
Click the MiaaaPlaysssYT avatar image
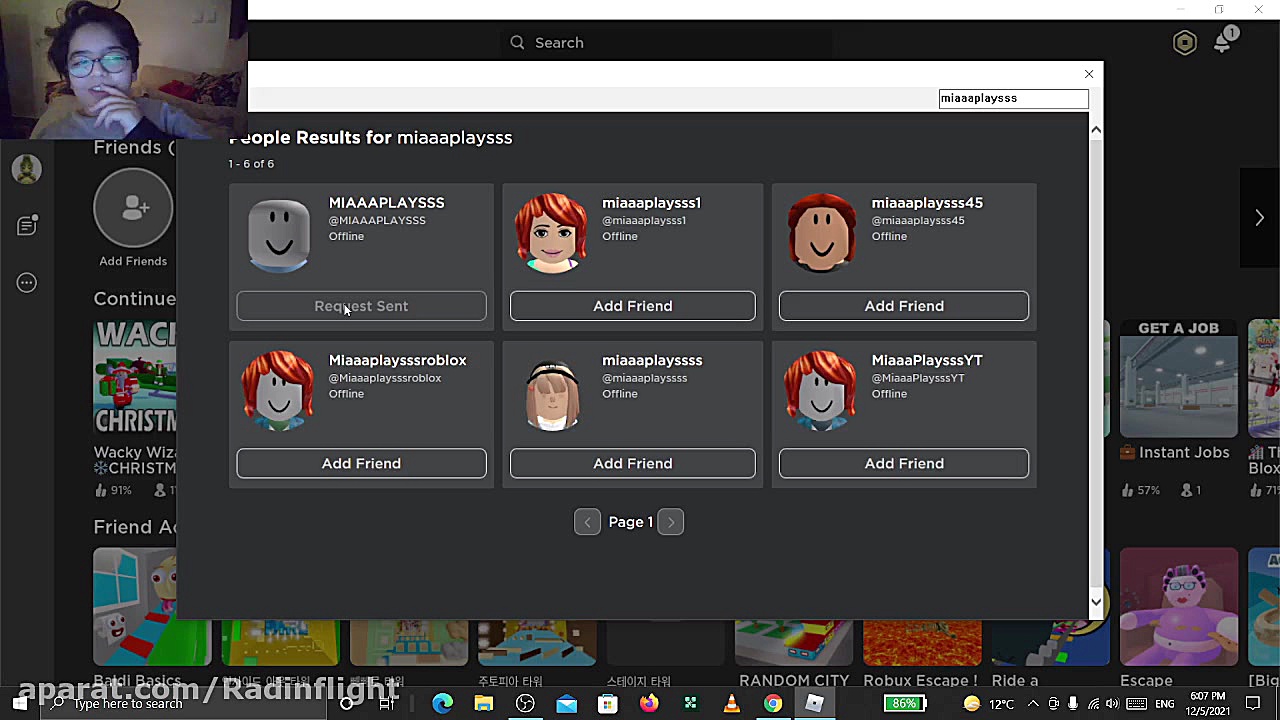pyautogui.click(x=821, y=391)
